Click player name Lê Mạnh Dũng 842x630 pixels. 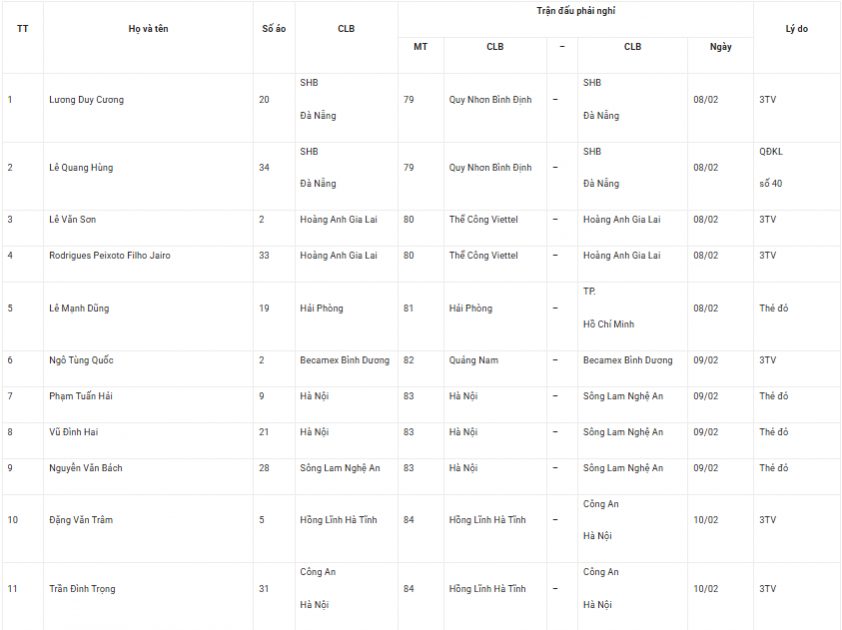79,308
